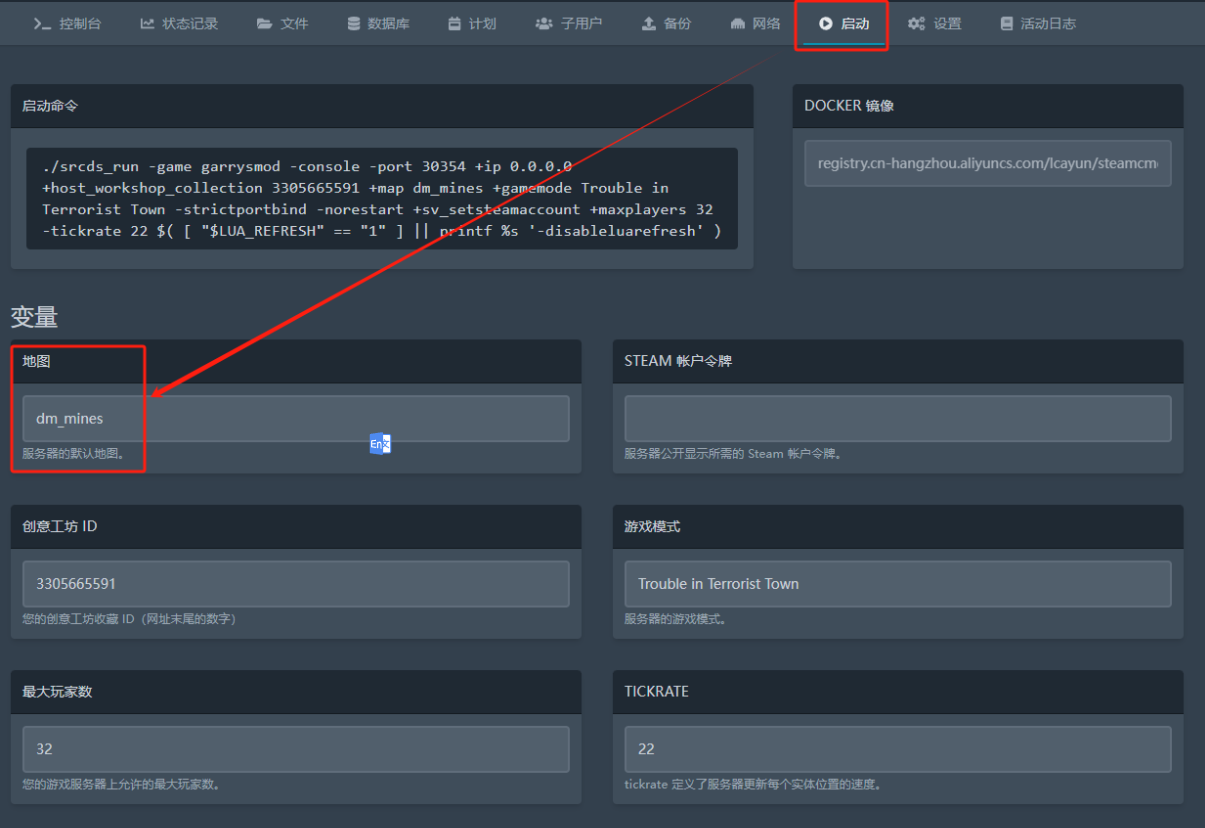Click the TICKRATE input field
Viewport: 1205px width, 828px height.
897,749
